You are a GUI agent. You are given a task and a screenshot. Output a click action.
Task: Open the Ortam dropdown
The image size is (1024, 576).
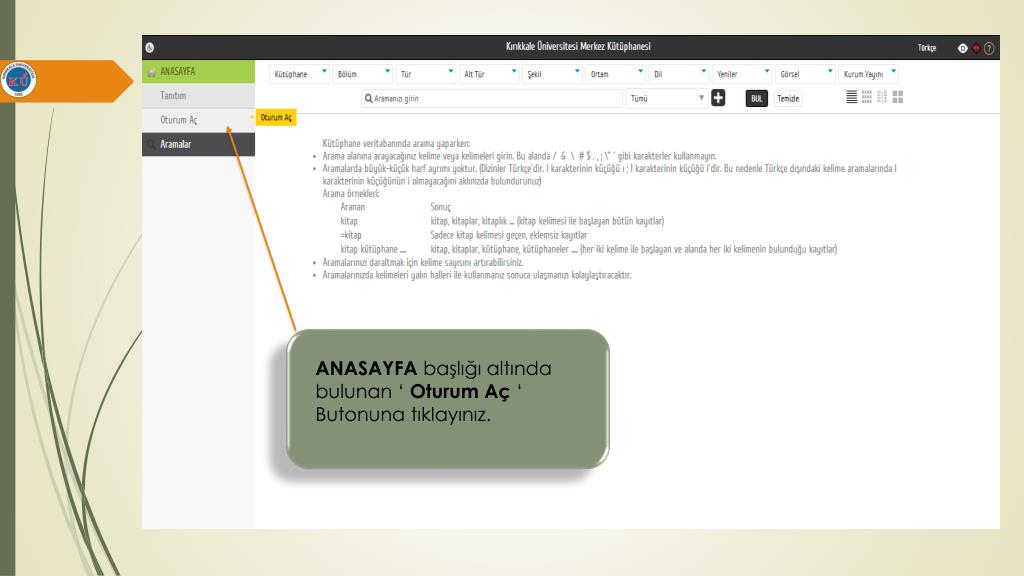616,74
